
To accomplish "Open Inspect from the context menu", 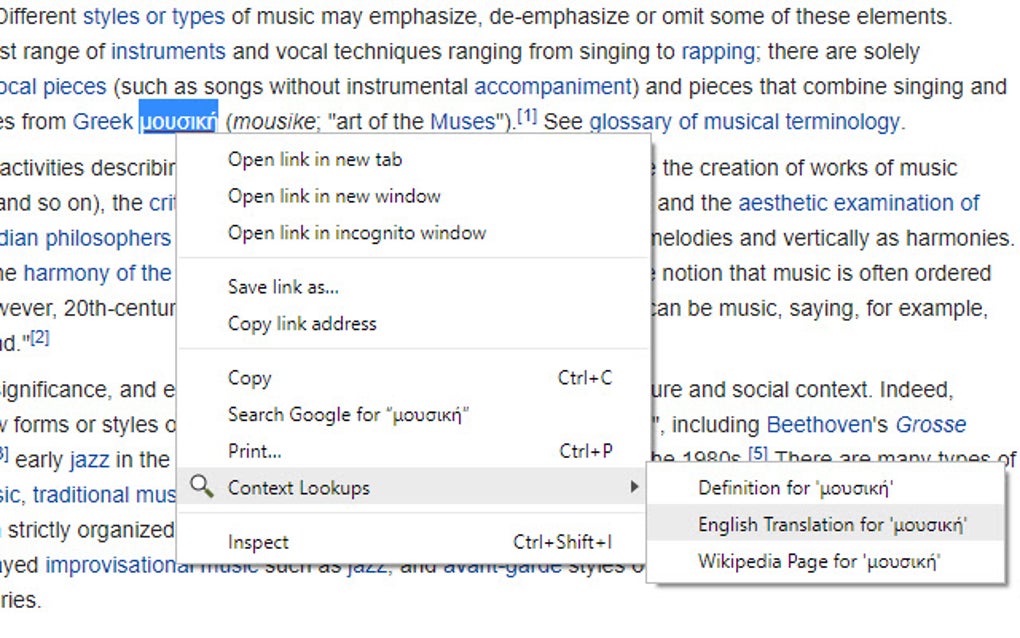I will [258, 541].
